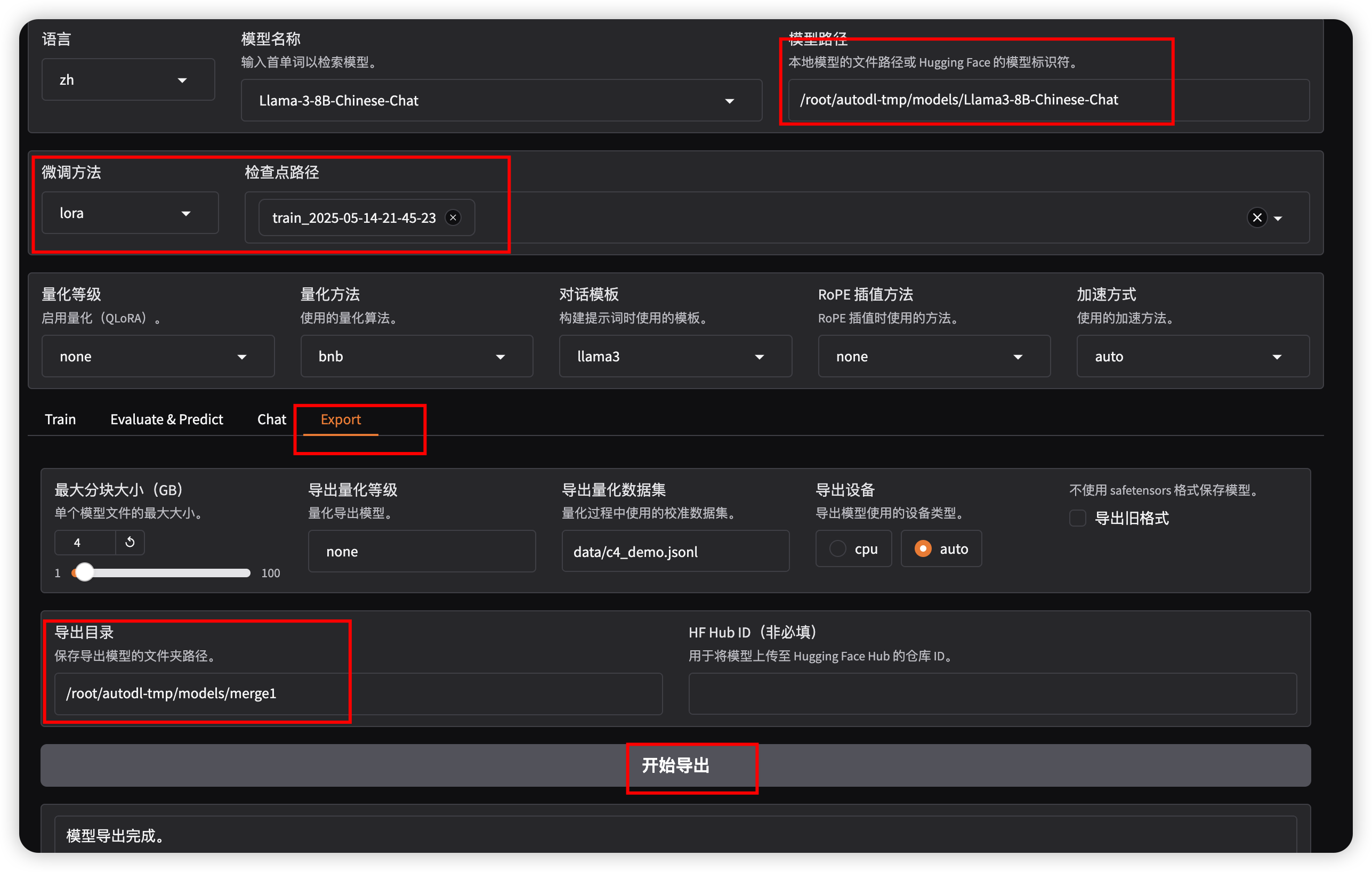
Task: Remove the train_2025-05-14-21-45-23 checkpoint tag
Action: click(453, 217)
